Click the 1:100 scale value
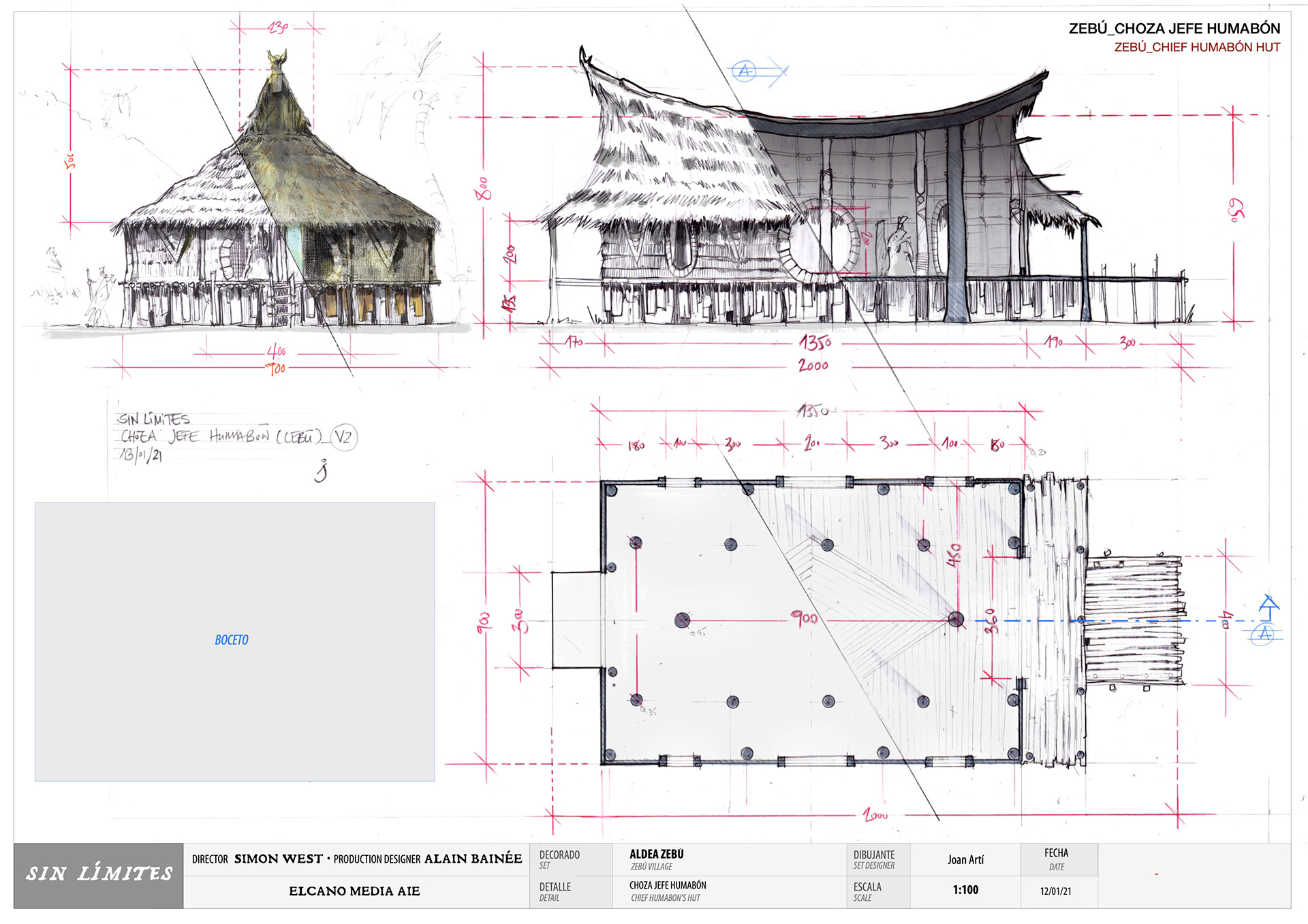Image resolution: width=1308 pixels, height=924 pixels. (x=965, y=890)
